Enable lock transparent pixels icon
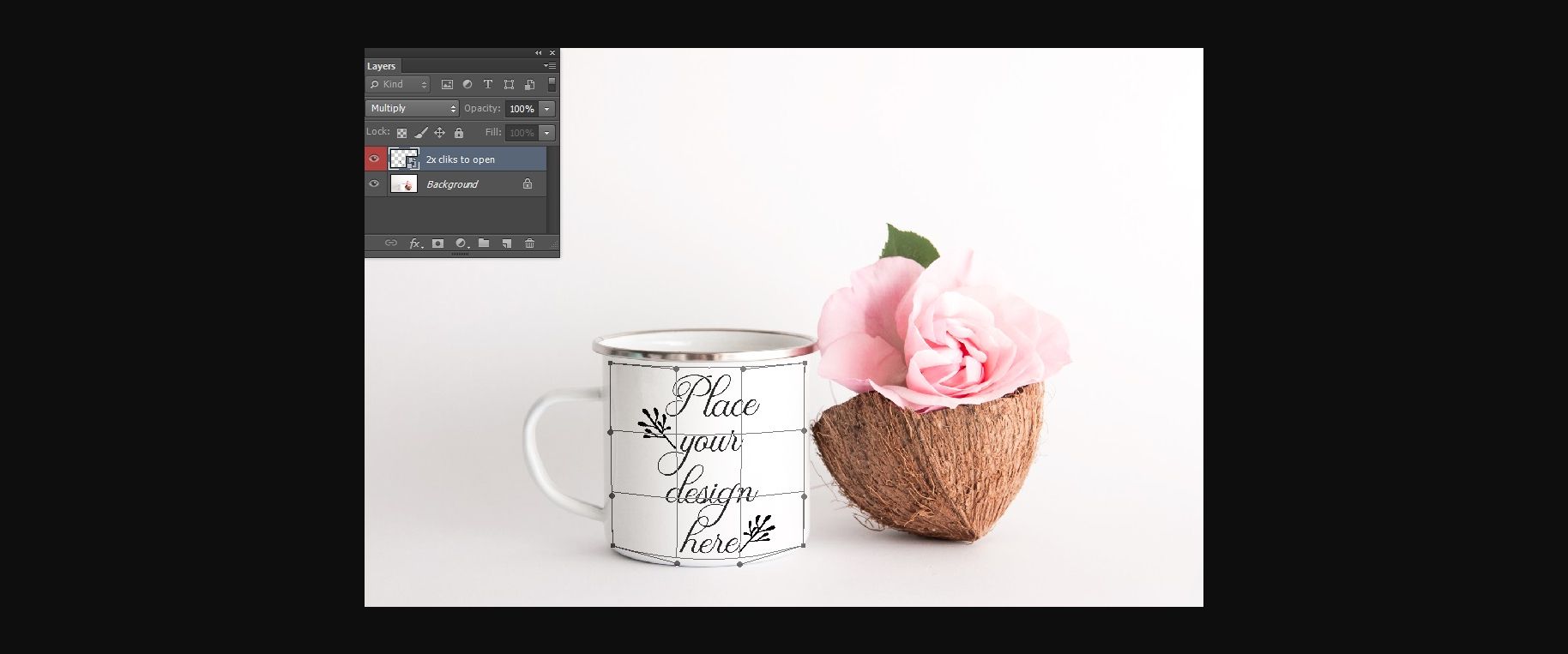Screen dimensions: 1568x654 (401, 133)
